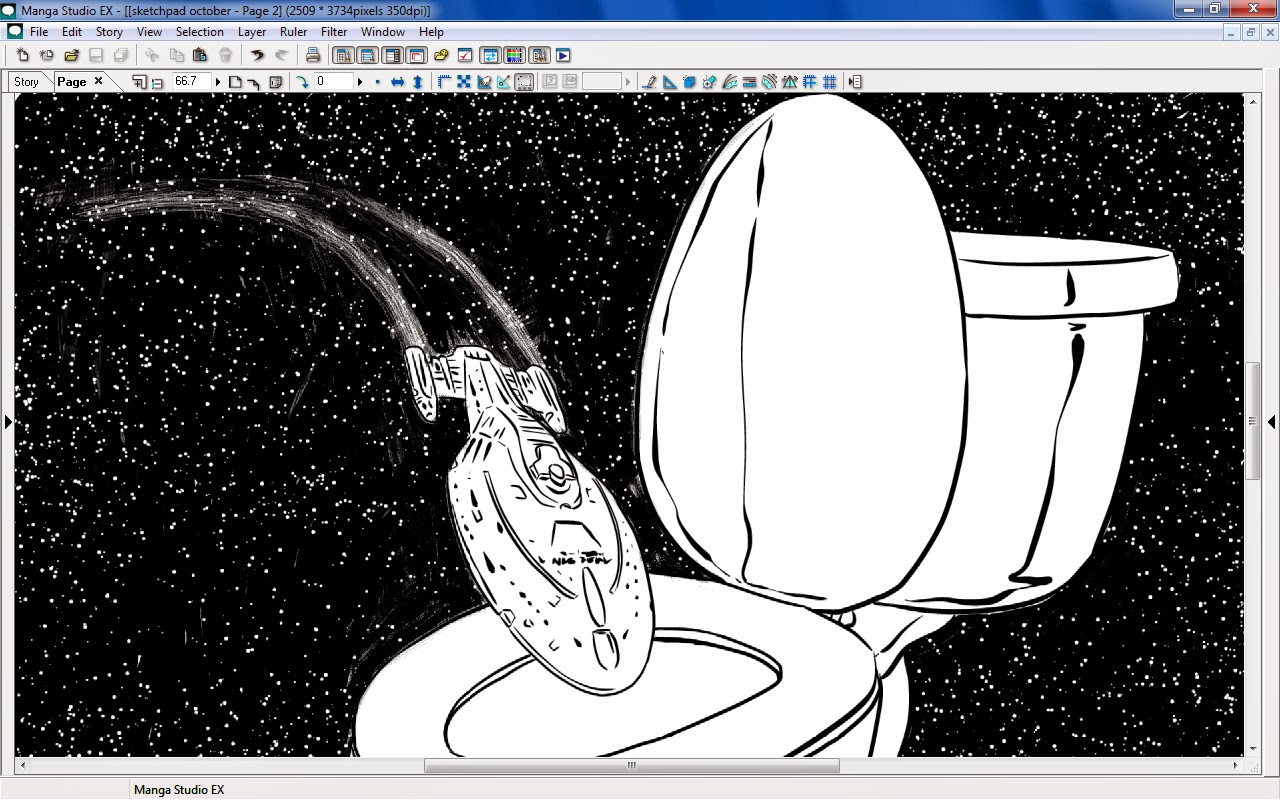The image size is (1280, 800).
Task: Click the pen-on-line ruler icon
Action: (649, 82)
